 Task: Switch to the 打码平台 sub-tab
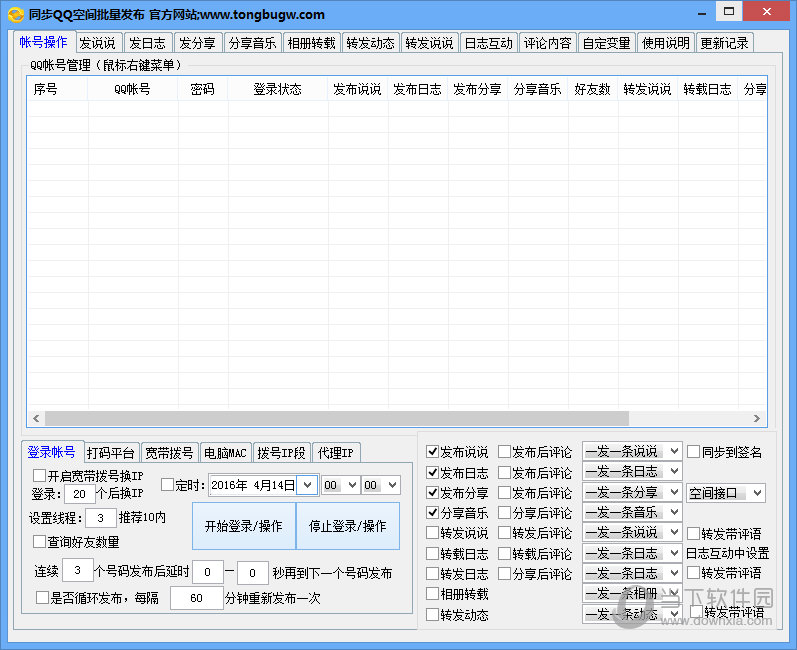coord(111,453)
